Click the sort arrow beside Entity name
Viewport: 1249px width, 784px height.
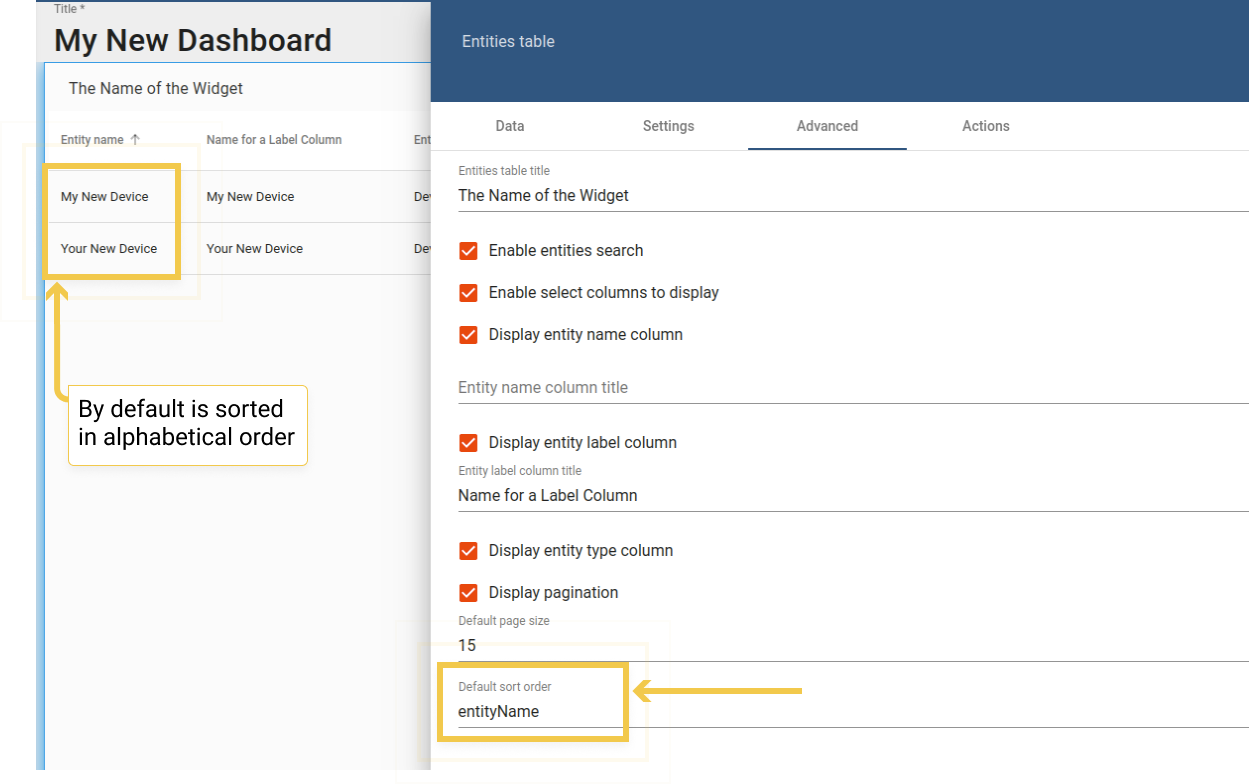point(135,140)
